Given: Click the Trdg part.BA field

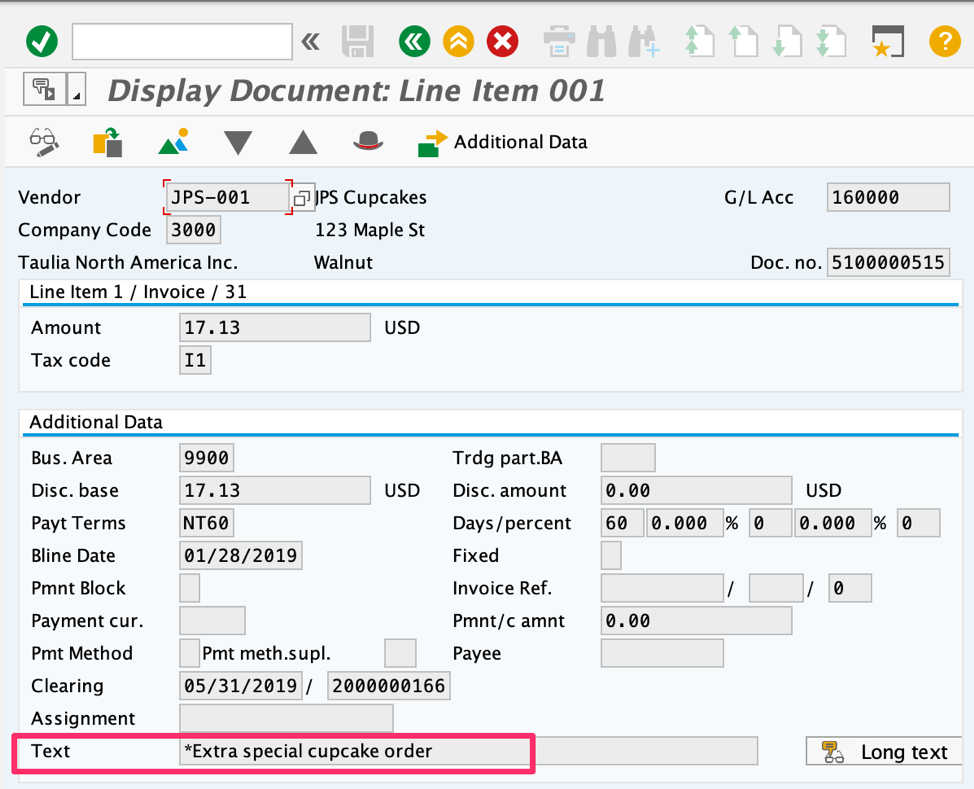Looking at the screenshot, I should (628, 458).
